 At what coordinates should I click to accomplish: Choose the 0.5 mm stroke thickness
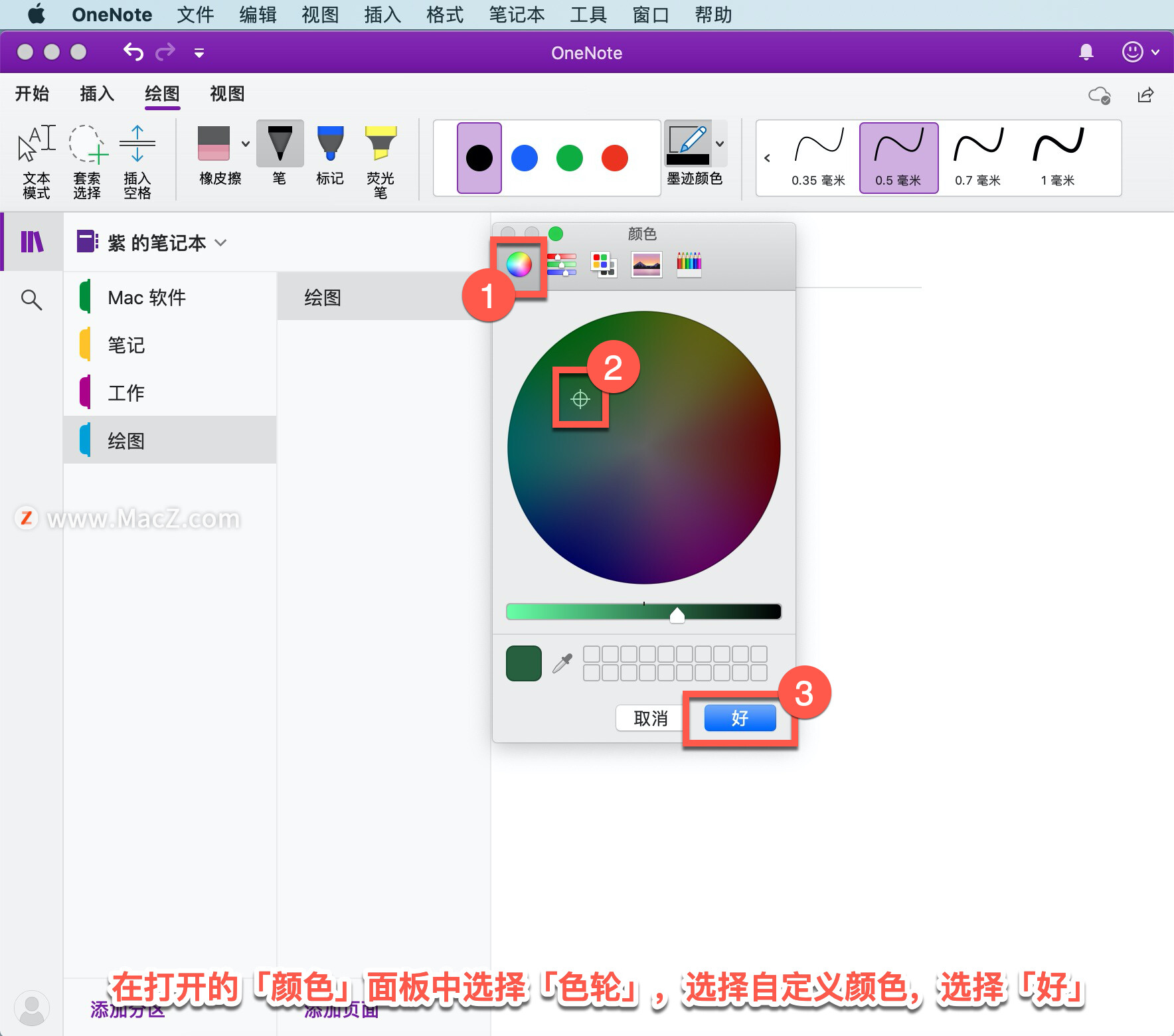(898, 158)
